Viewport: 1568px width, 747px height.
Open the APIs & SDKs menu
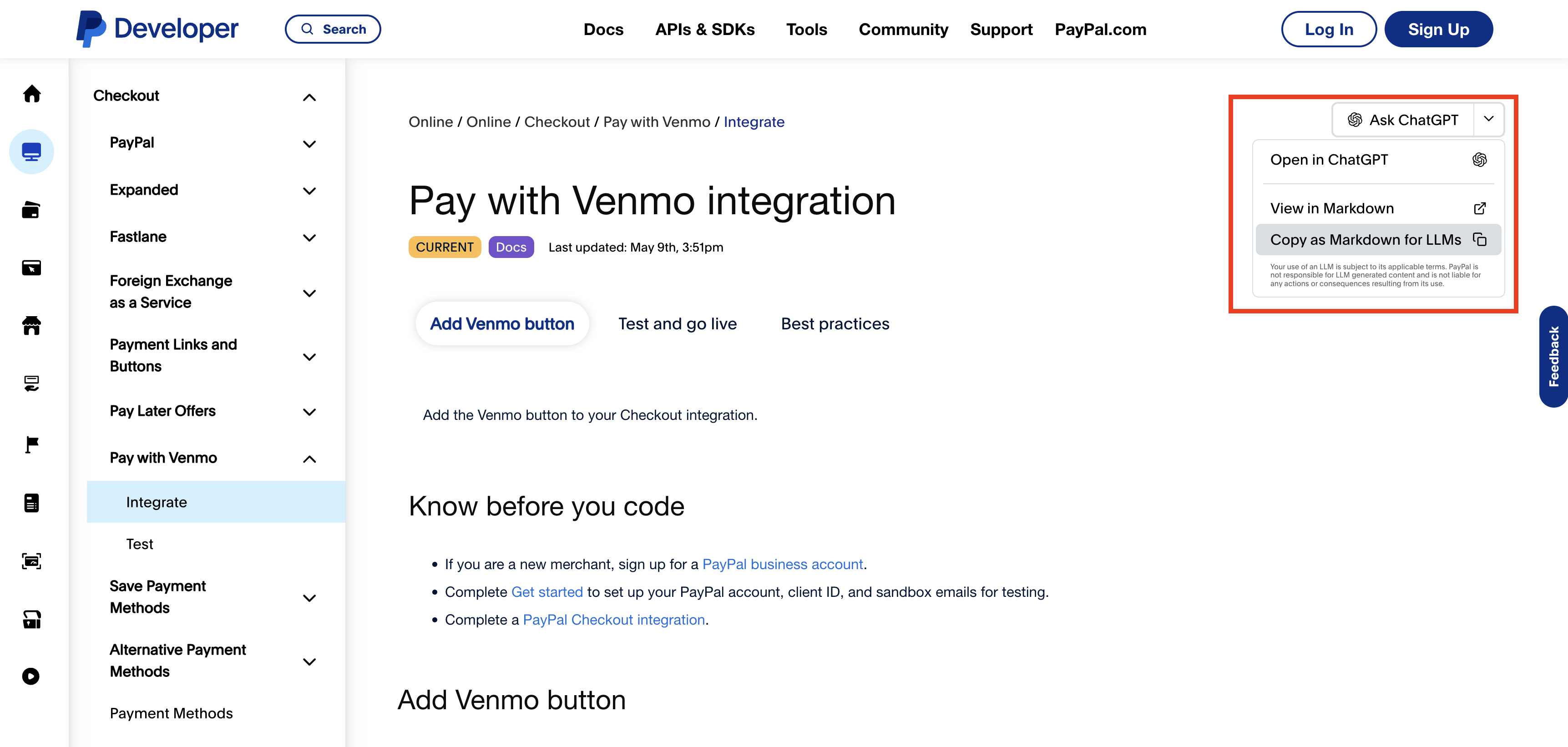pyautogui.click(x=704, y=29)
